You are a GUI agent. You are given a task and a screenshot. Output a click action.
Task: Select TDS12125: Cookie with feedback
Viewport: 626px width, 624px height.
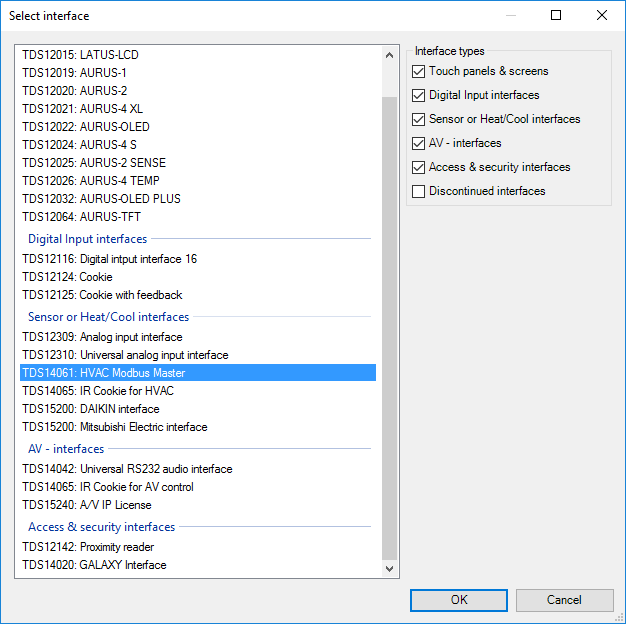(102, 295)
